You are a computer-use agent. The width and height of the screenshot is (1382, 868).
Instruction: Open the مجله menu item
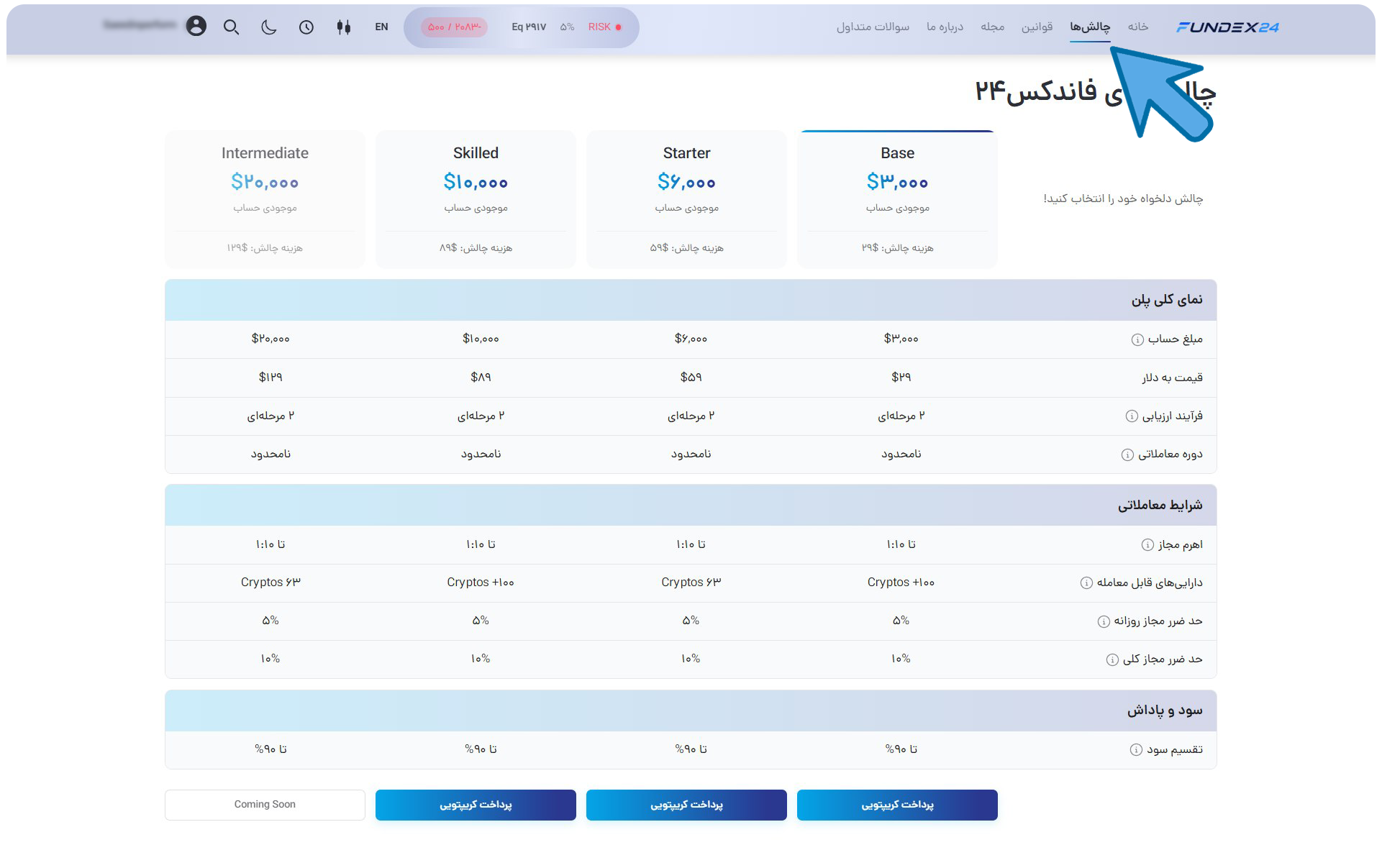(993, 27)
